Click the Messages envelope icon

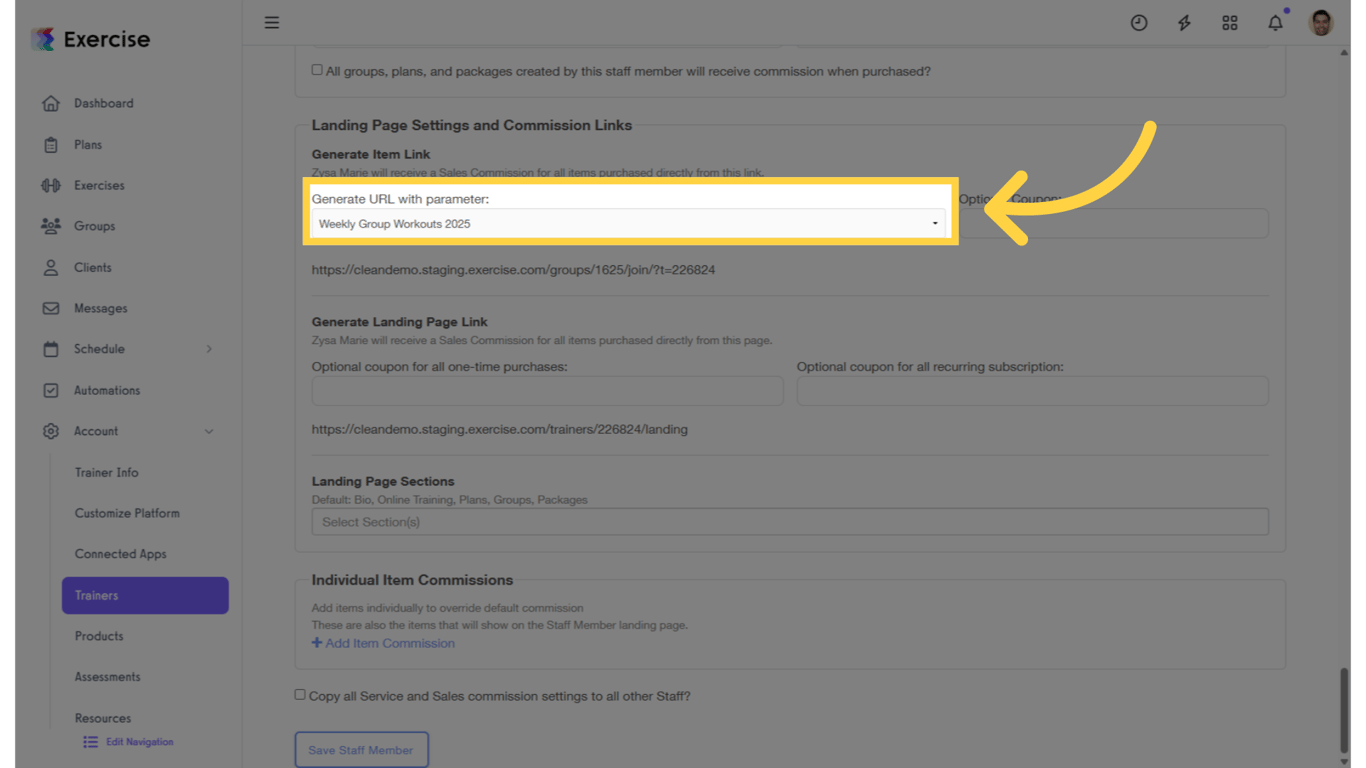click(50, 308)
